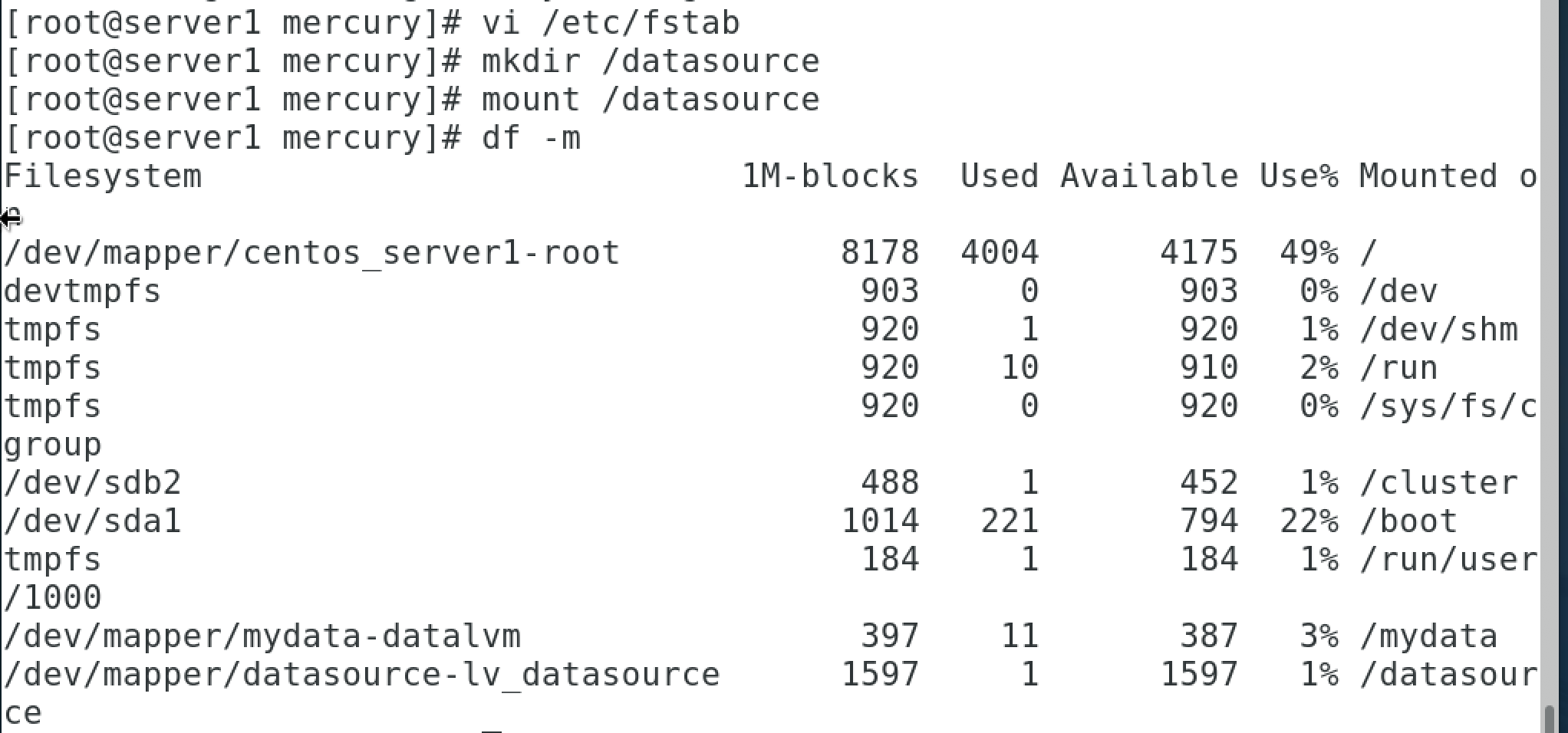
Task: Click the /dev/sda1 filesystem entry
Action: (92, 521)
